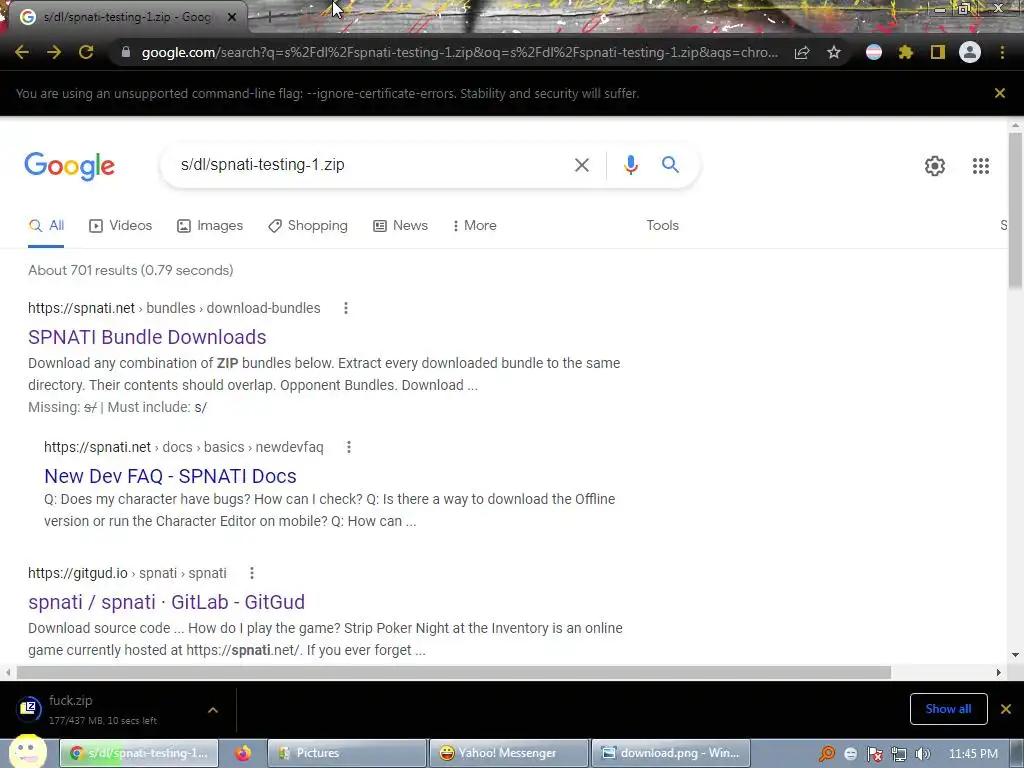Screen dimensions: 1024x768
Task: Open spnati / spnati GitLab - GitGud result
Action: coord(166,602)
